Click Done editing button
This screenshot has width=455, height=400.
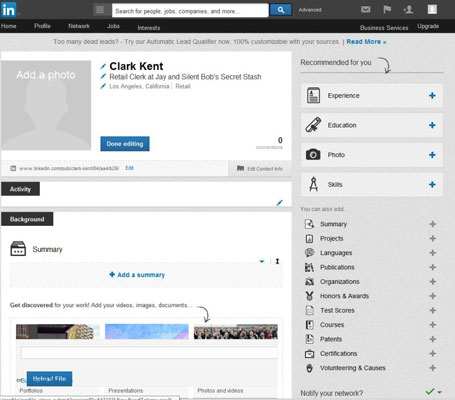[125, 144]
